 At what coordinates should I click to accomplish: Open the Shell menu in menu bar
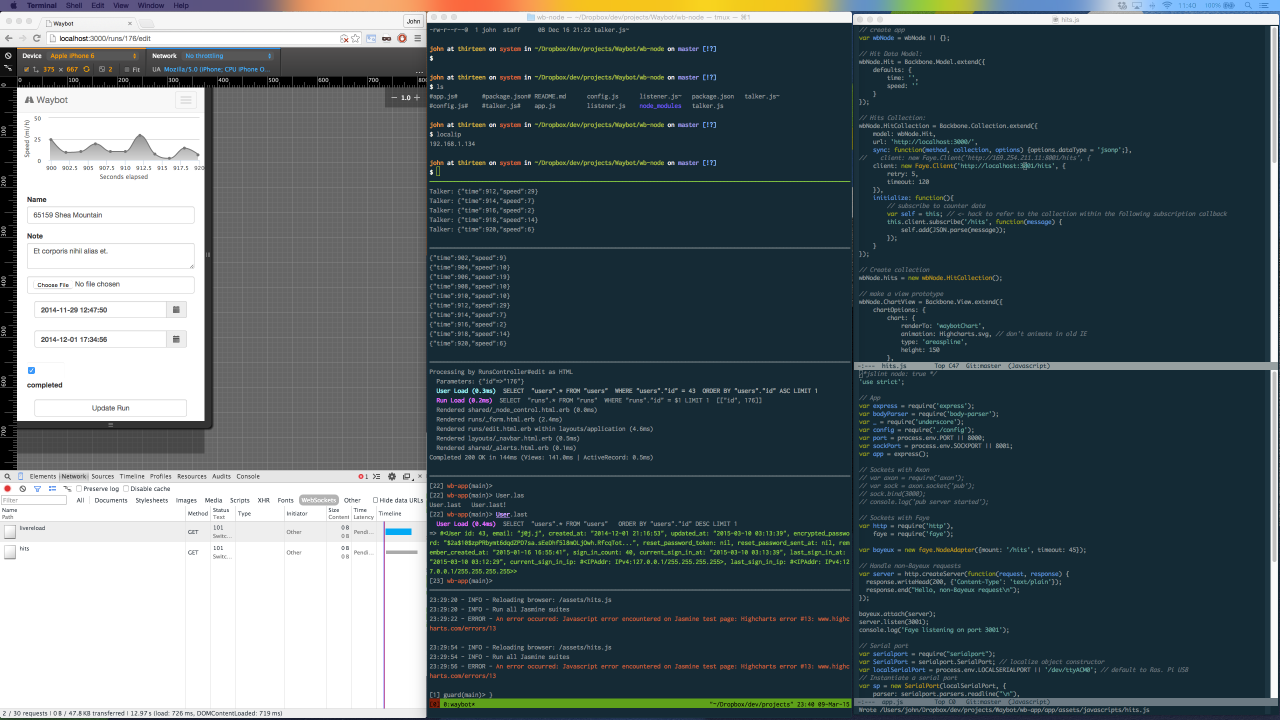click(75, 5)
